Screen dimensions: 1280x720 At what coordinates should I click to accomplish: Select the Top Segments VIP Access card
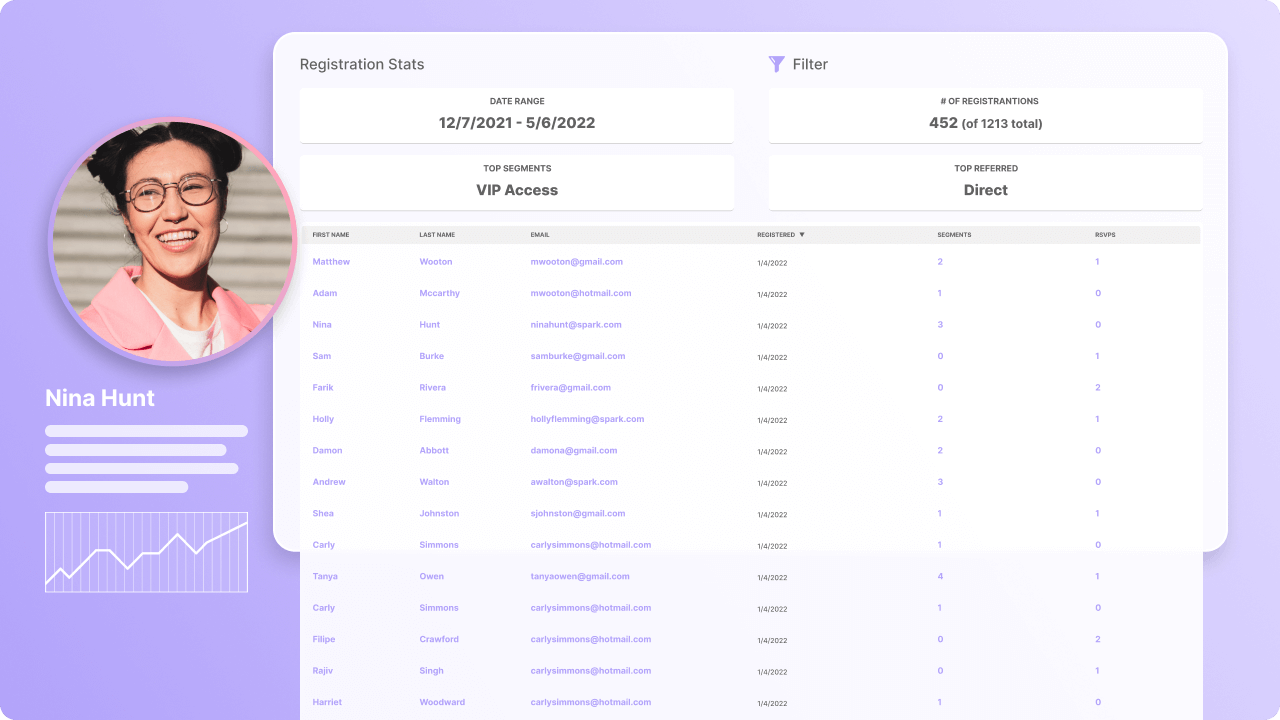tap(516, 182)
